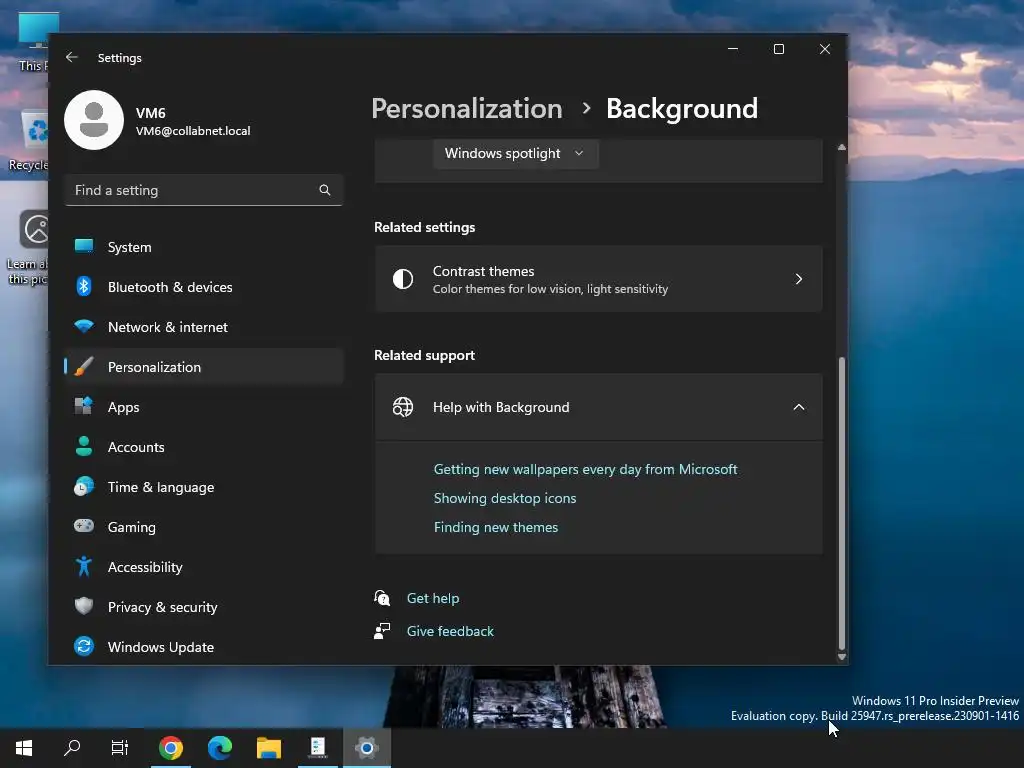Select Network & internet category

204,327
